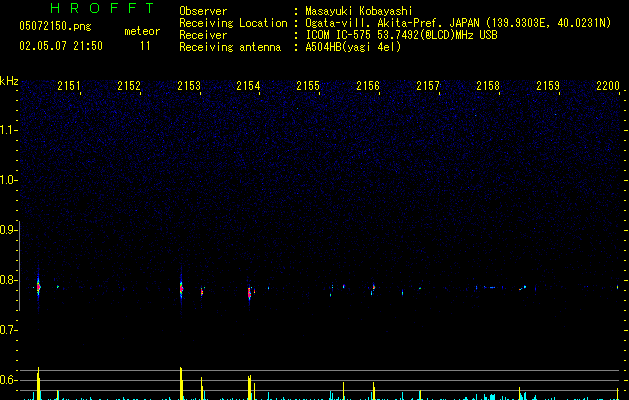Click the Receiver label
This screenshot has height=400, width=629.
(203, 35)
